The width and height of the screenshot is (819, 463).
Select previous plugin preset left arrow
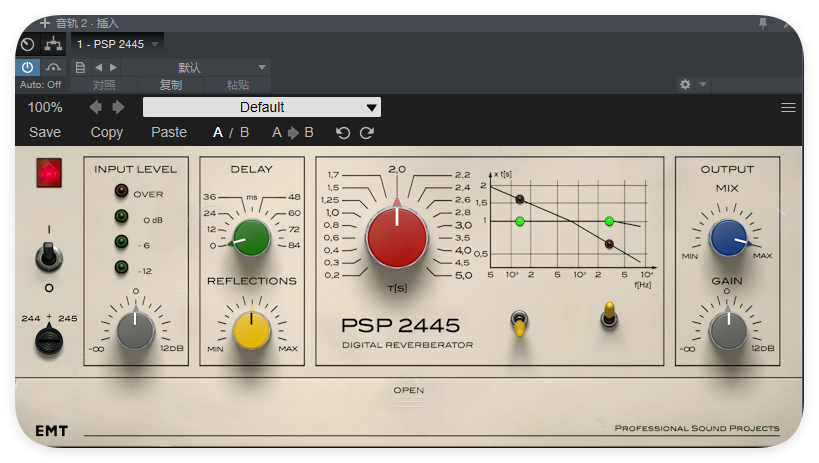96,107
